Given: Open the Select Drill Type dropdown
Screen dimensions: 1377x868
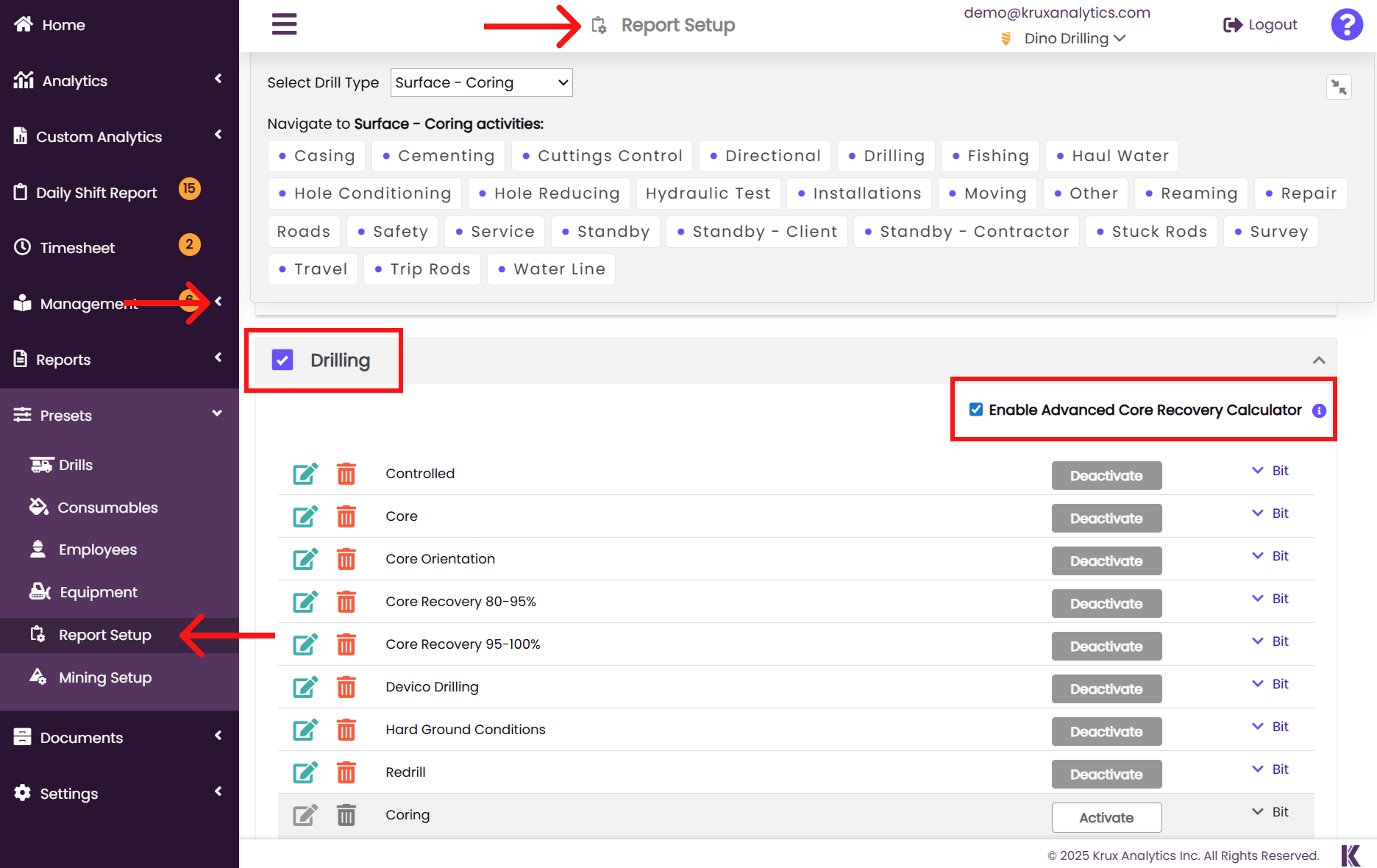Looking at the screenshot, I should pyautogui.click(x=482, y=82).
